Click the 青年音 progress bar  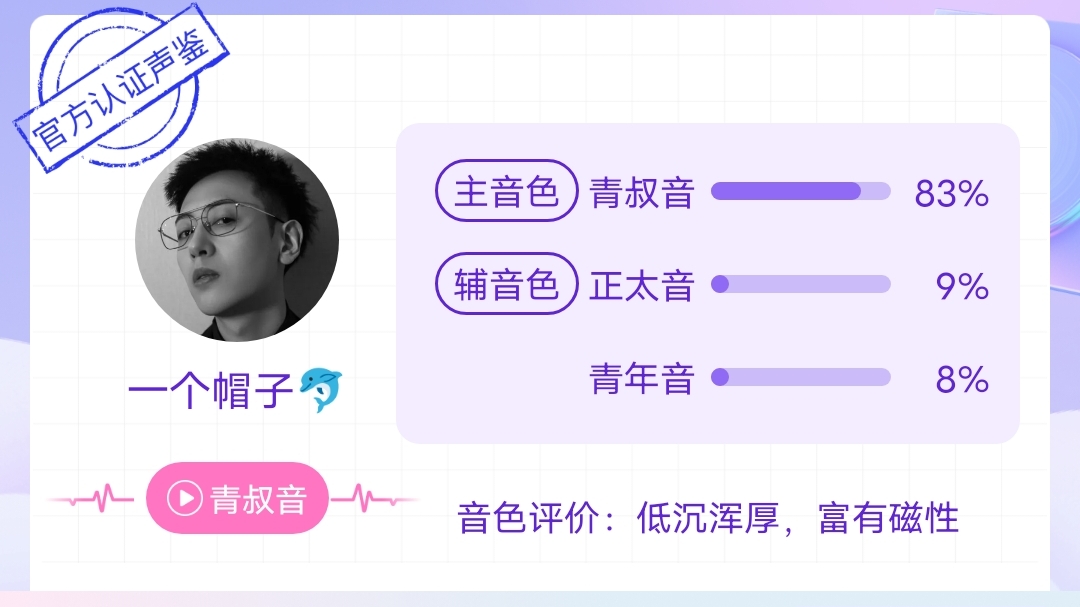pyautogui.click(x=800, y=377)
